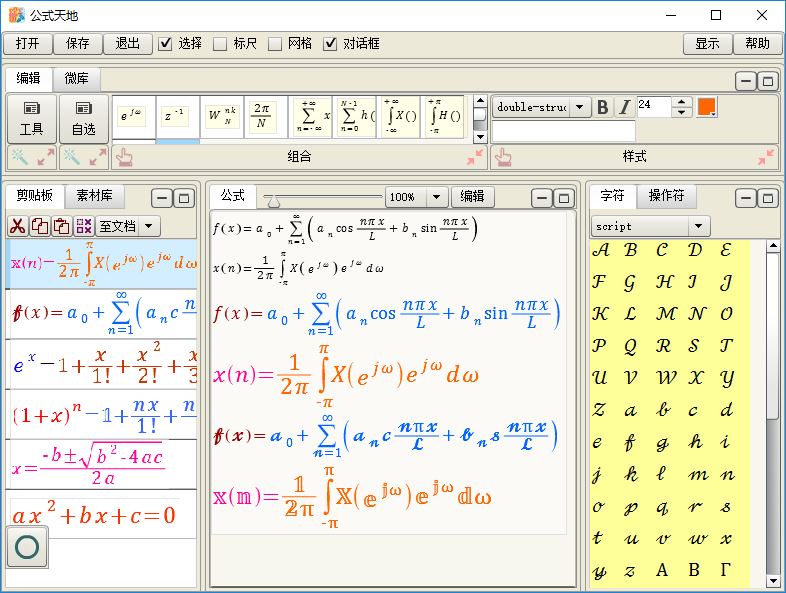
Task: Click the zoom slider handle
Action: (274, 202)
